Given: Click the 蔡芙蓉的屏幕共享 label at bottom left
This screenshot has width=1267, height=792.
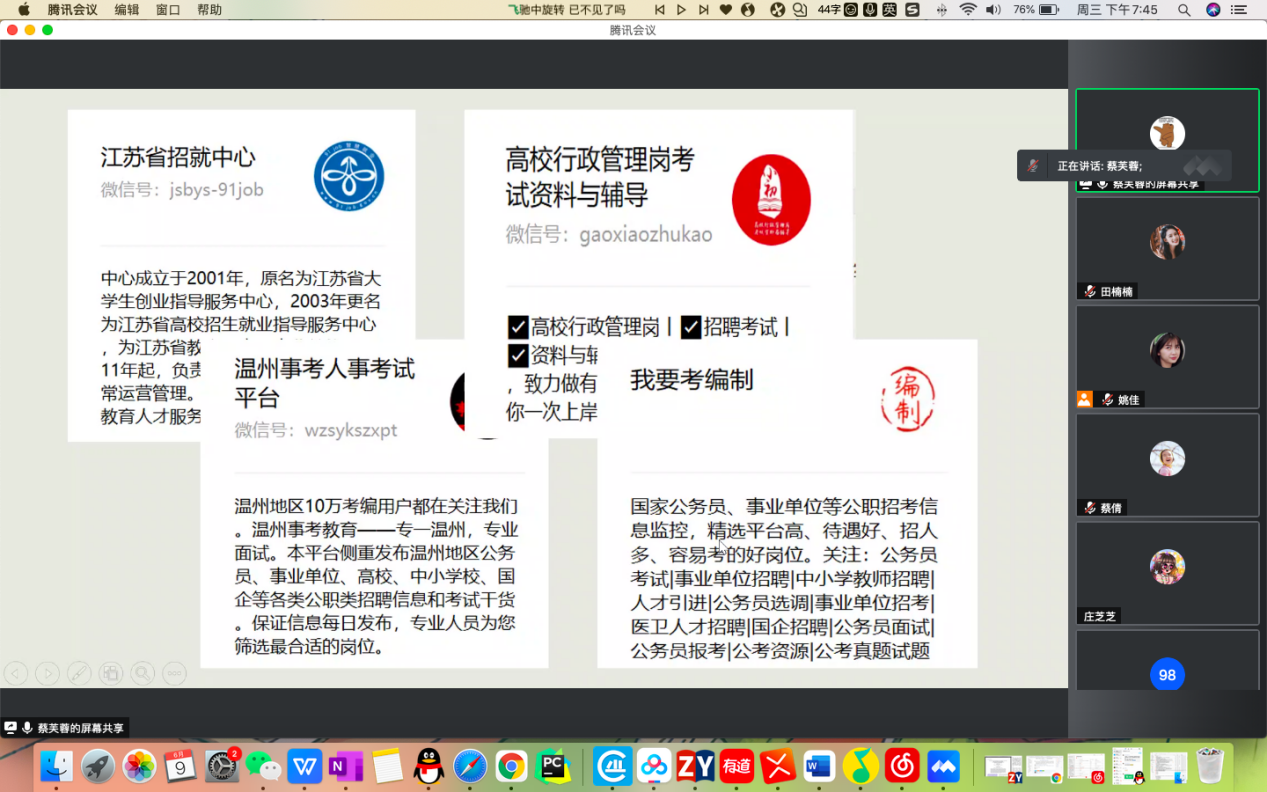Looking at the screenshot, I should click(66, 728).
